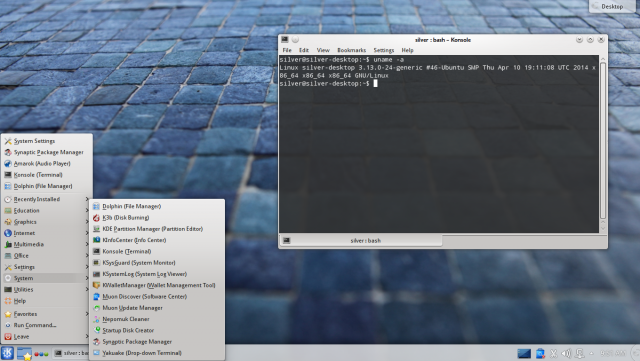This screenshot has height=361, width=640.
Task: Expand the Recently Installed submenu
Action: (x=47, y=199)
